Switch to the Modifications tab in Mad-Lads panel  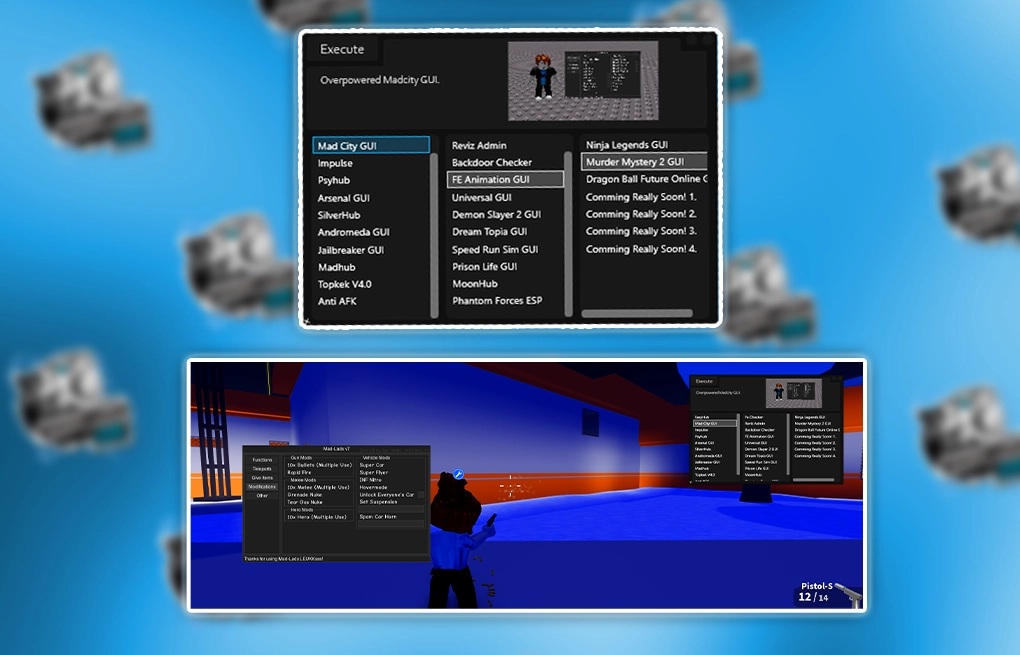(262, 487)
